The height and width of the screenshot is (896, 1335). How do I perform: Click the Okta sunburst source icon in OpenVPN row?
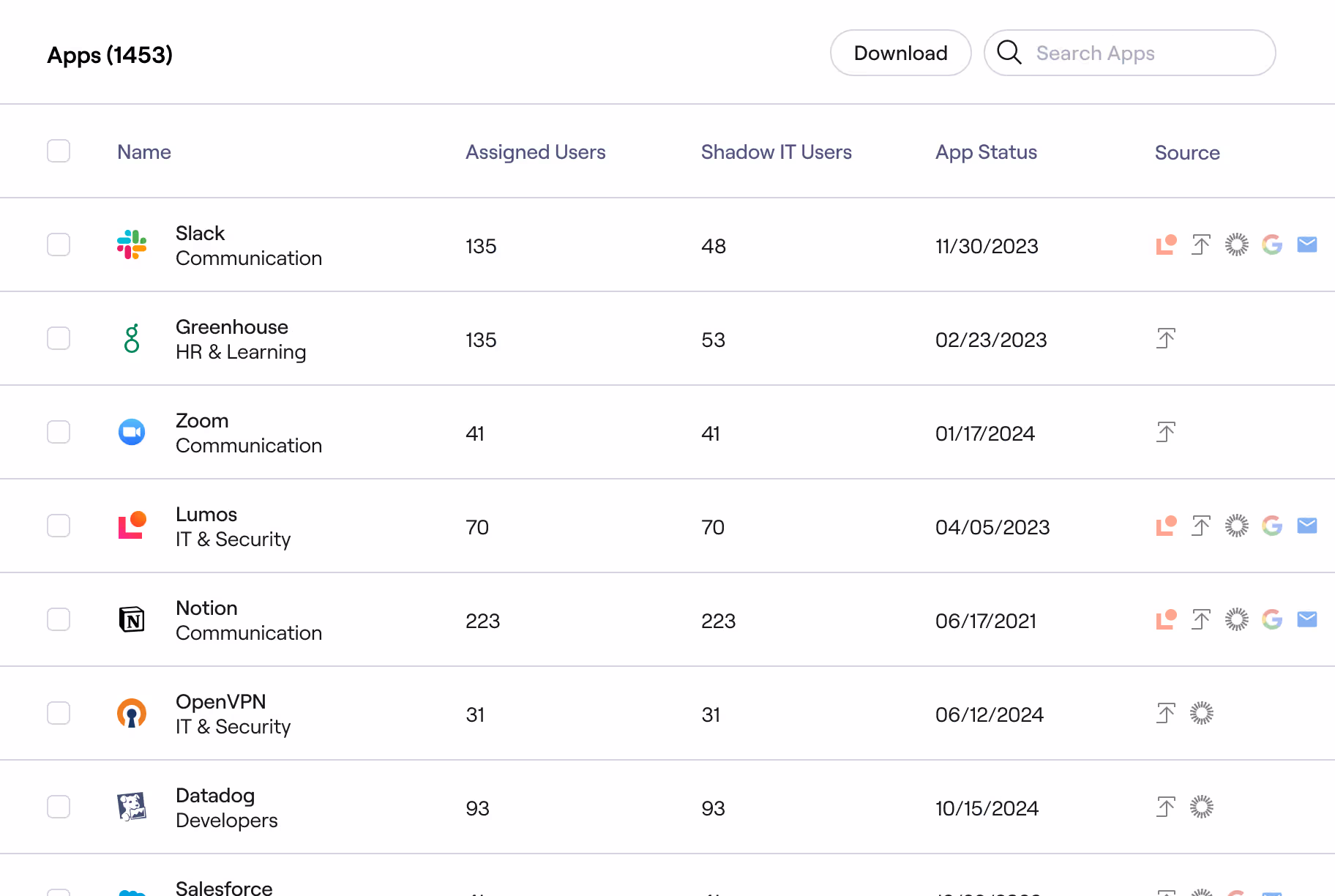pyautogui.click(x=1202, y=713)
